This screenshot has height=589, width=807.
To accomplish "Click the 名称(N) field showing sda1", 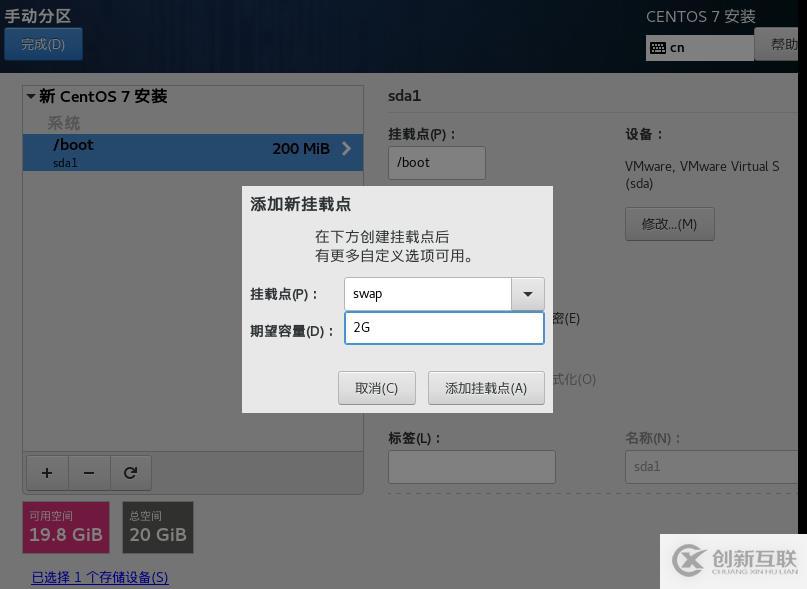I will click(712, 467).
